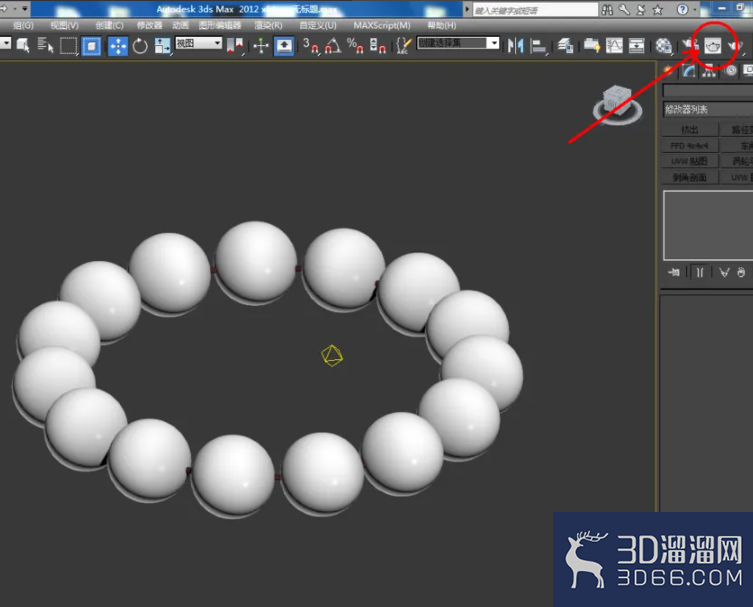
Task: Click Select and Manipulate icon
Action: click(261, 46)
